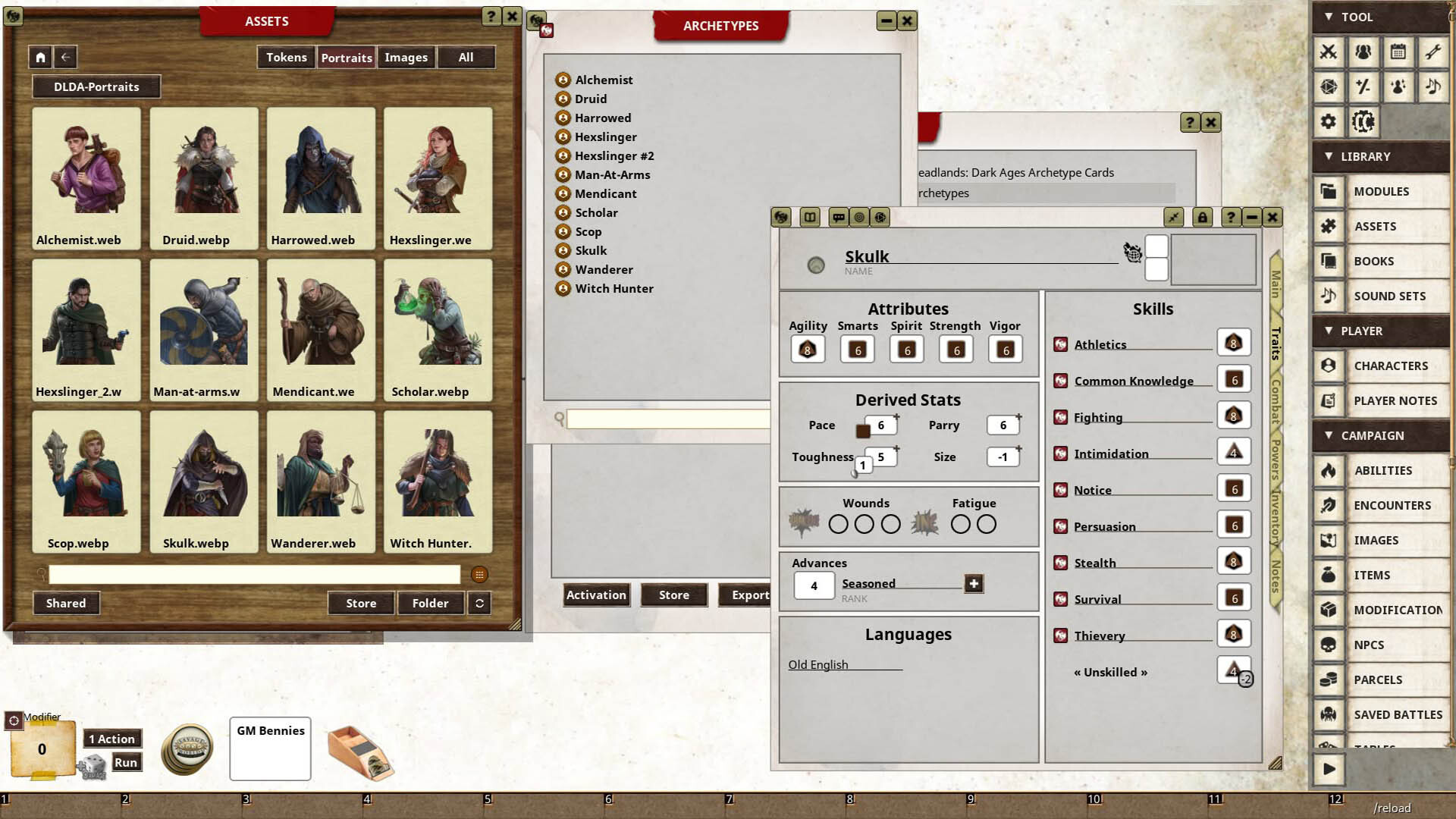Click the chat bubble icon on Skulk's sheet
Screen dimensions: 1456x819
click(x=839, y=218)
